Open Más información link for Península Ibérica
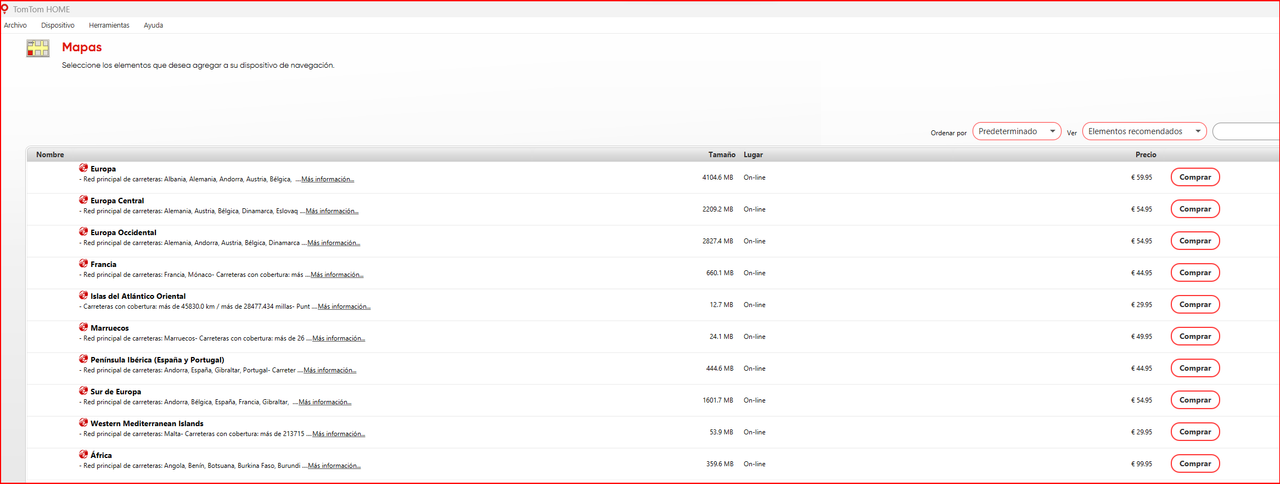 pos(330,370)
